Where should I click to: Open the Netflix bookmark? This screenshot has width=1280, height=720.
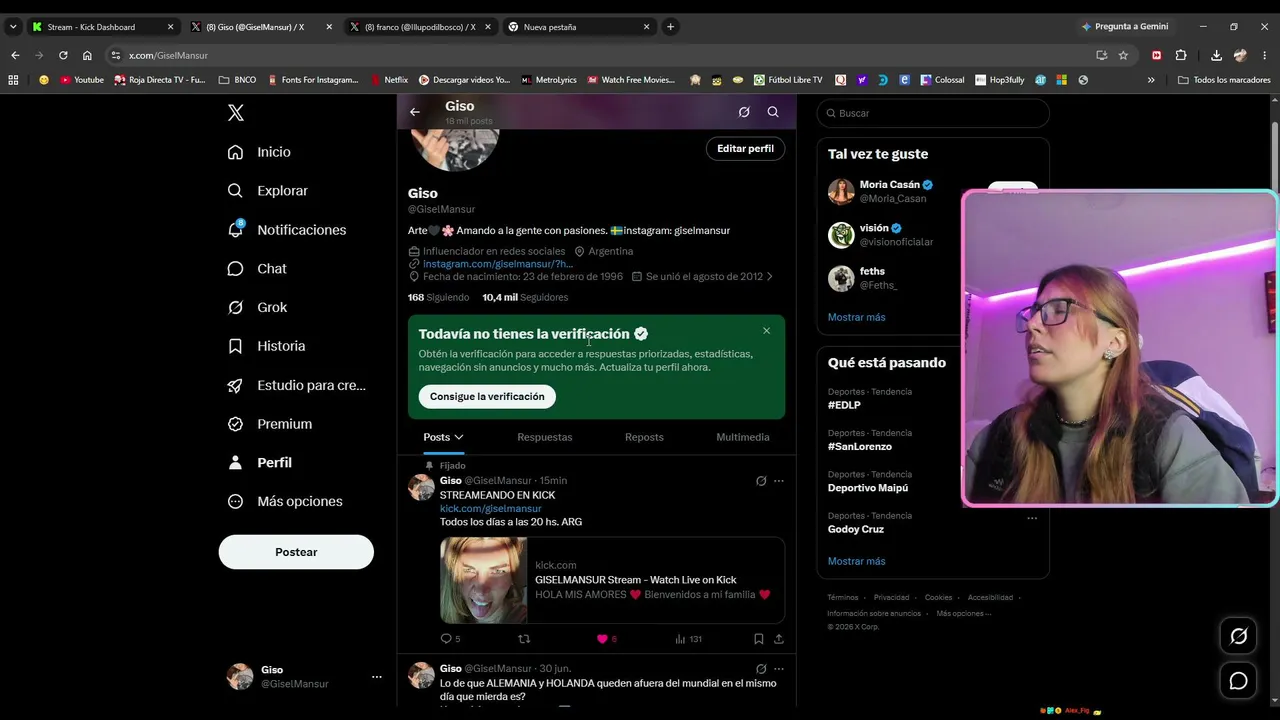(389, 80)
